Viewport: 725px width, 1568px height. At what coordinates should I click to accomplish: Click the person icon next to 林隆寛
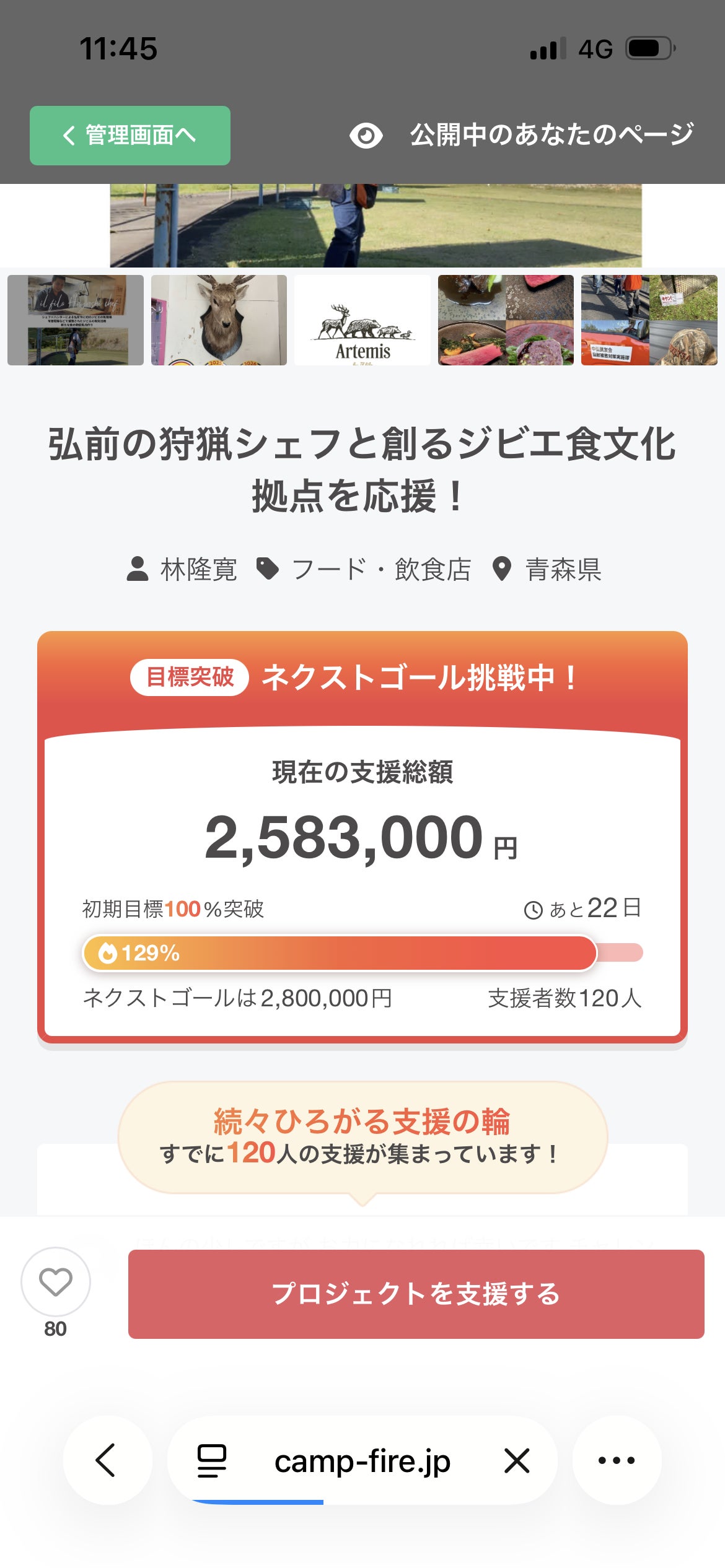138,568
